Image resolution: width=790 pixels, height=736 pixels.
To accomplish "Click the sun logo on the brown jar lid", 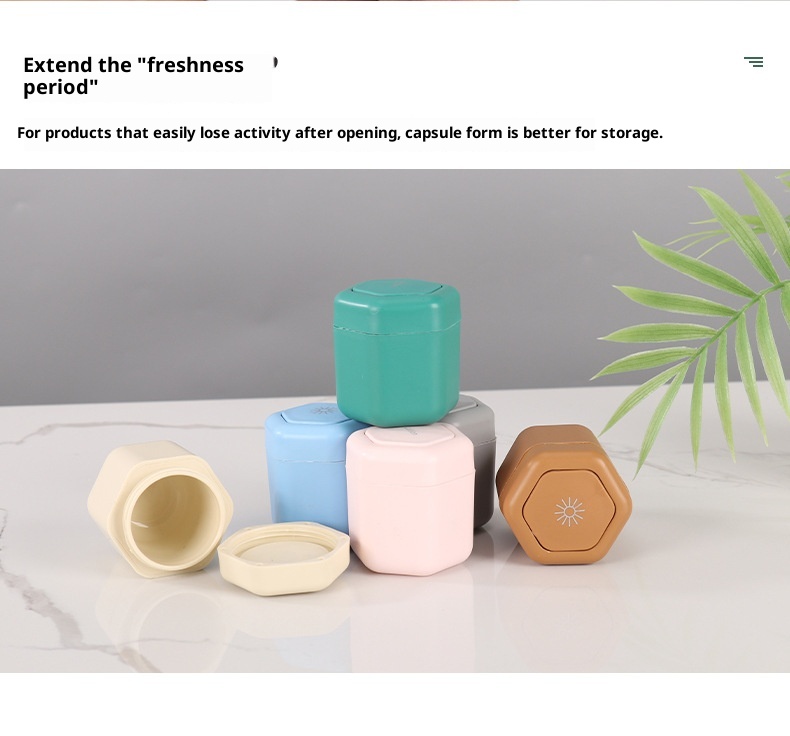I will (569, 512).
